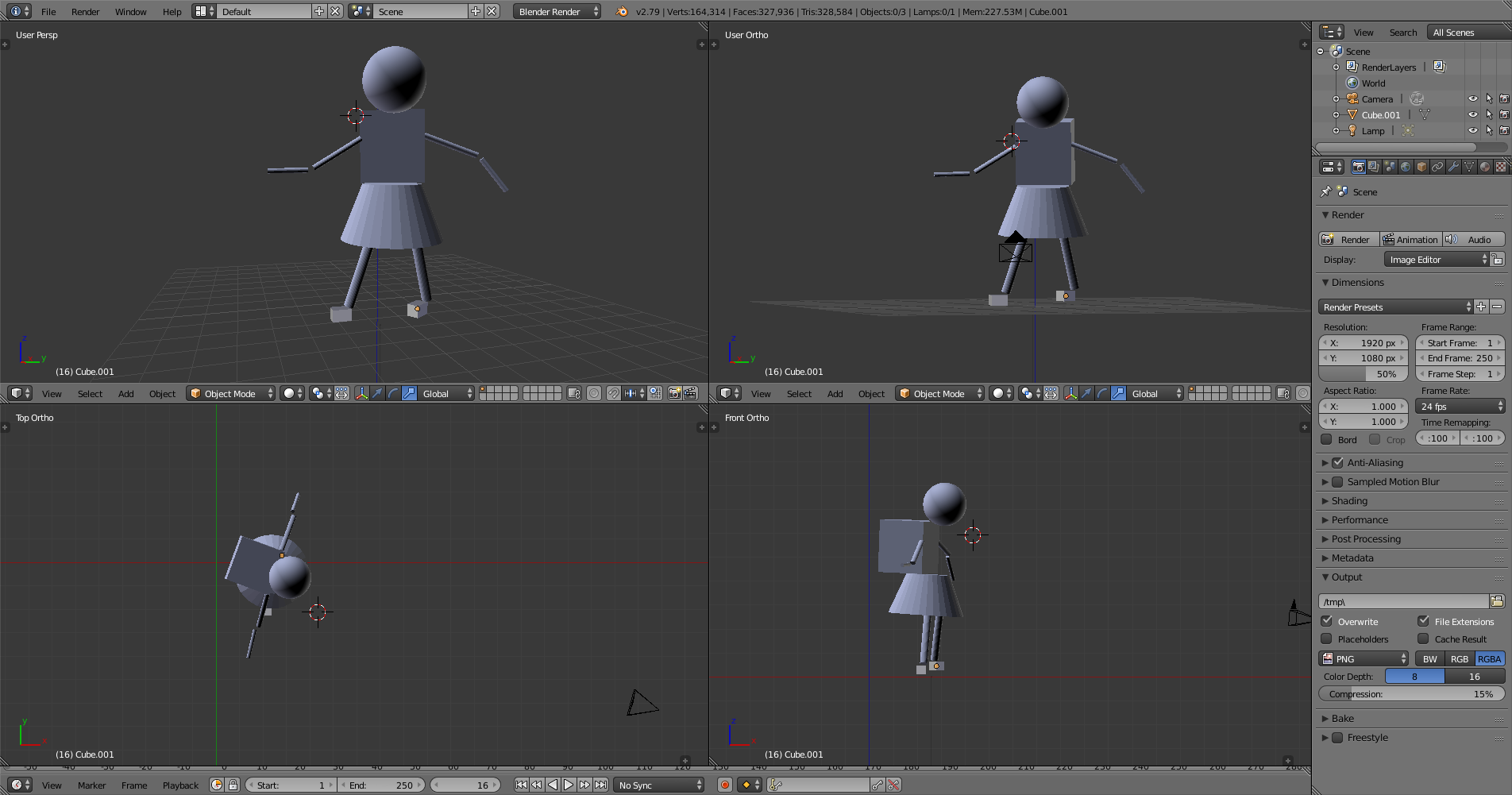The image size is (1512, 795).
Task: Open the PNG file format dropdown
Action: pos(1363,658)
